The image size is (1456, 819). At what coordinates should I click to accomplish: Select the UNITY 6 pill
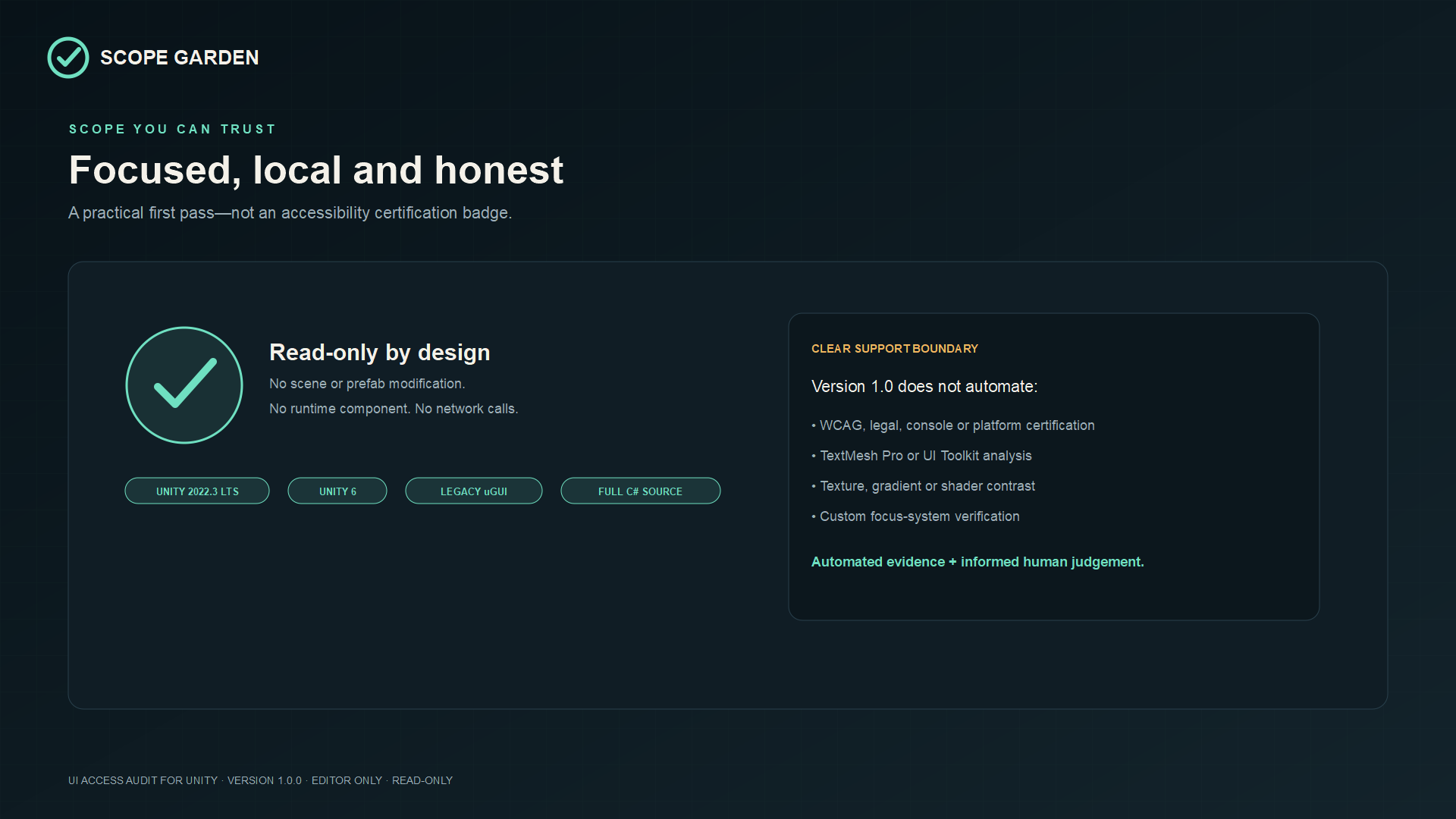coord(337,491)
